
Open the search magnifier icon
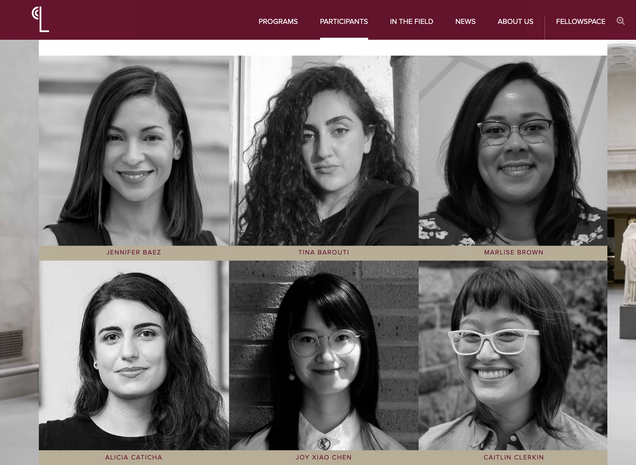621,21
